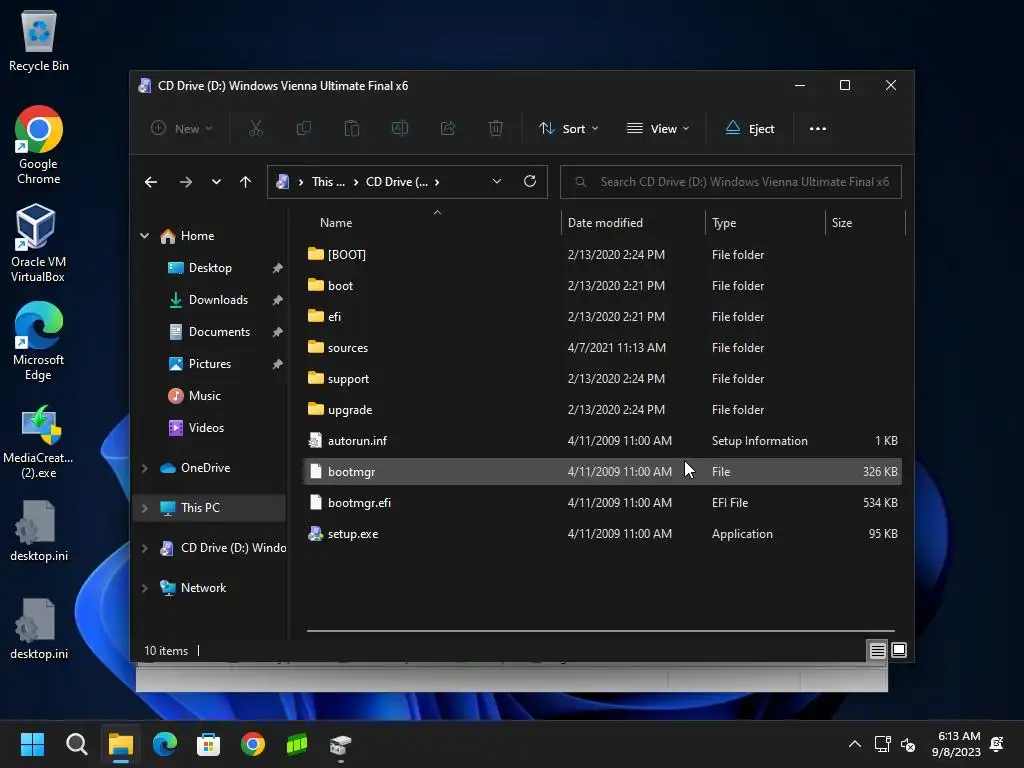1024x768 pixels.
Task: Switch to details view in status bar
Action: (x=877, y=650)
